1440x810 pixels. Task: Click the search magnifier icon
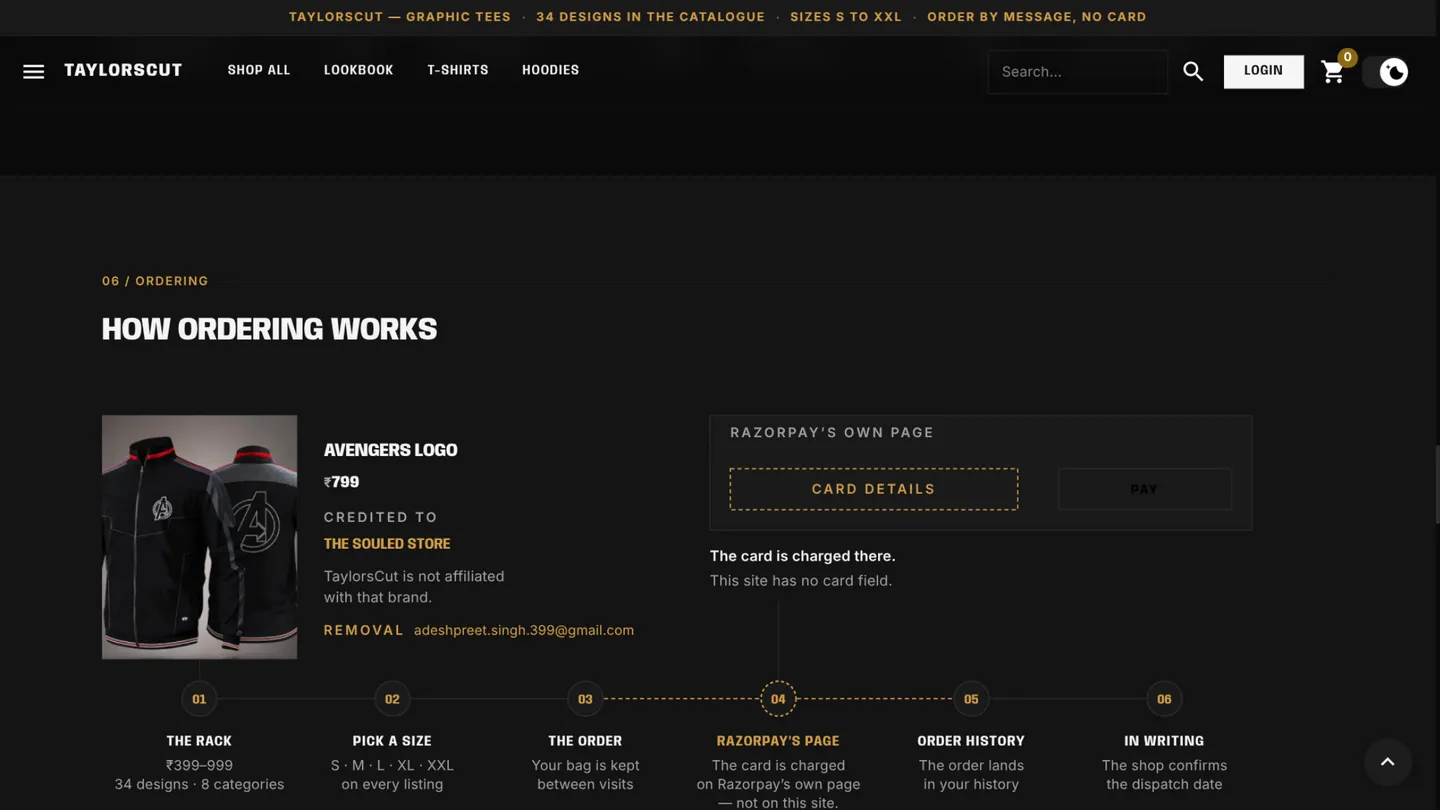point(1193,71)
